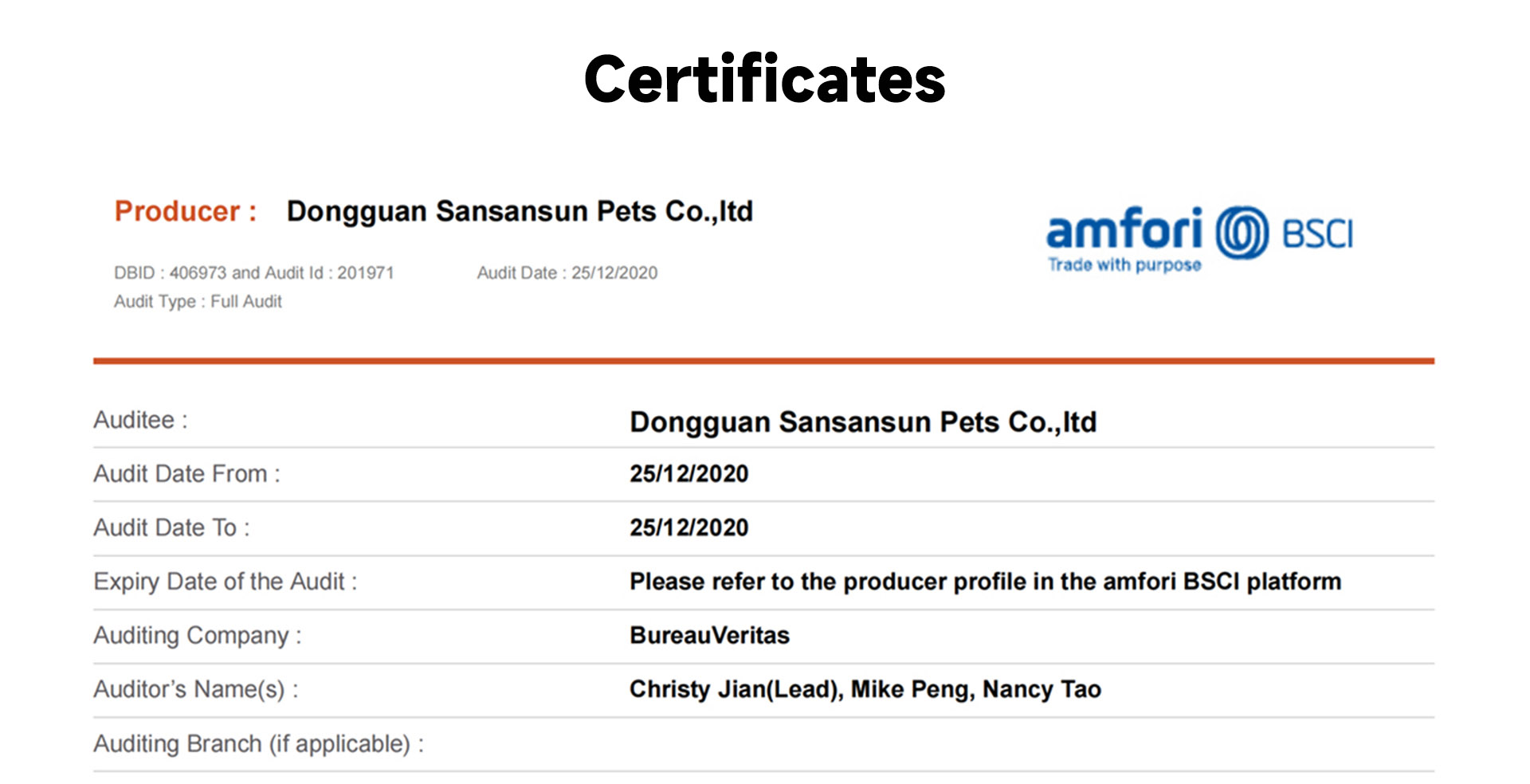Click the Auditee company name value
This screenshot has width=1530, height=784.
pyautogui.click(x=863, y=421)
